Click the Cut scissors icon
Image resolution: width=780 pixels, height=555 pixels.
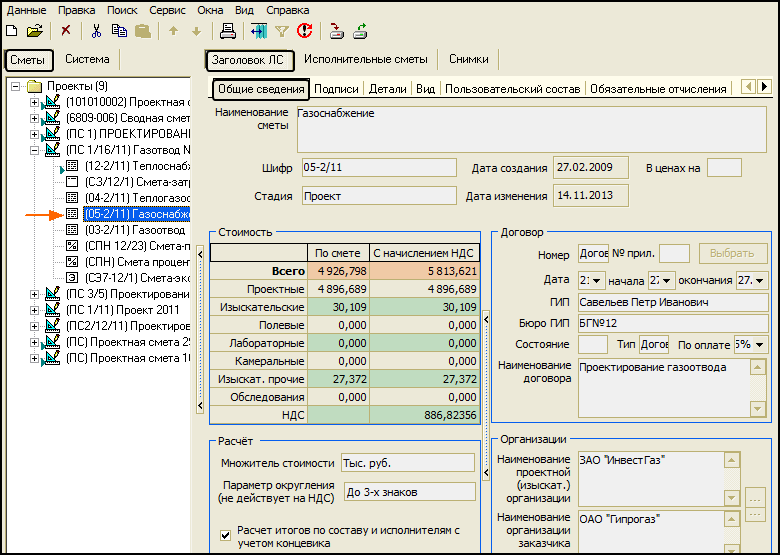pos(97,31)
